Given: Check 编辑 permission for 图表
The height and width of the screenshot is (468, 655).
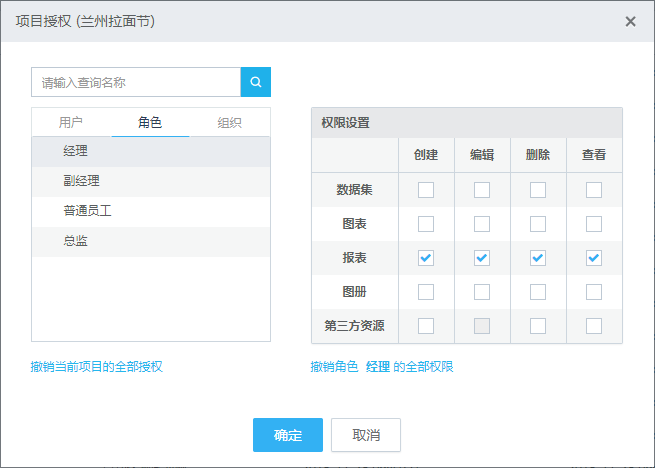Looking at the screenshot, I should pyautogui.click(x=482, y=224).
